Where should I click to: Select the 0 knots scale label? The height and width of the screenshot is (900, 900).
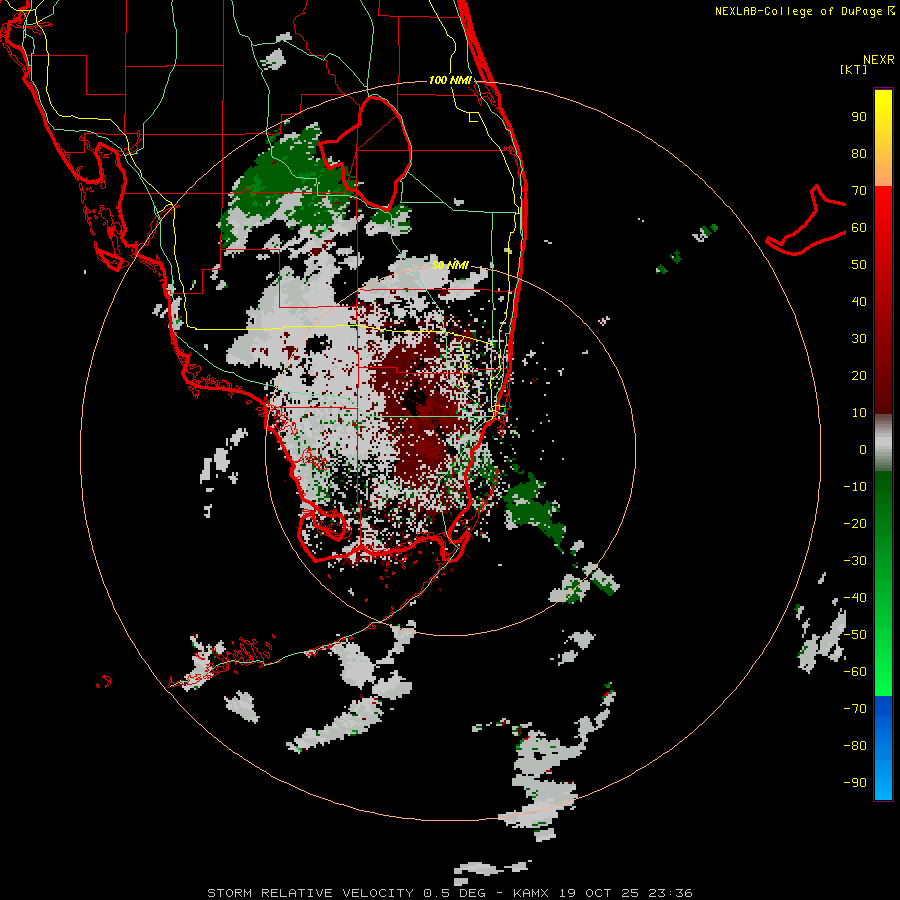[x=863, y=449]
